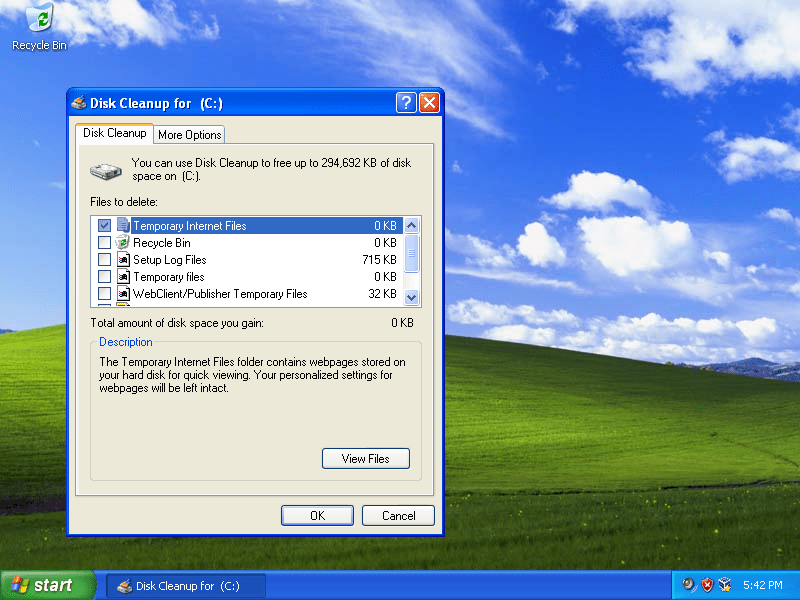Click the down arrow of the files scrollbar
The height and width of the screenshot is (600, 800).
pyautogui.click(x=411, y=296)
